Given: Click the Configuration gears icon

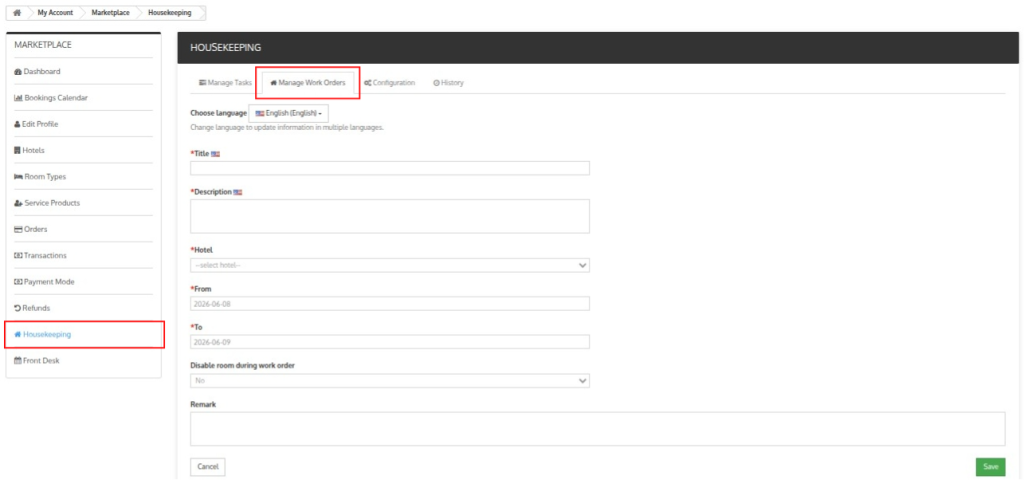Looking at the screenshot, I should tap(368, 83).
